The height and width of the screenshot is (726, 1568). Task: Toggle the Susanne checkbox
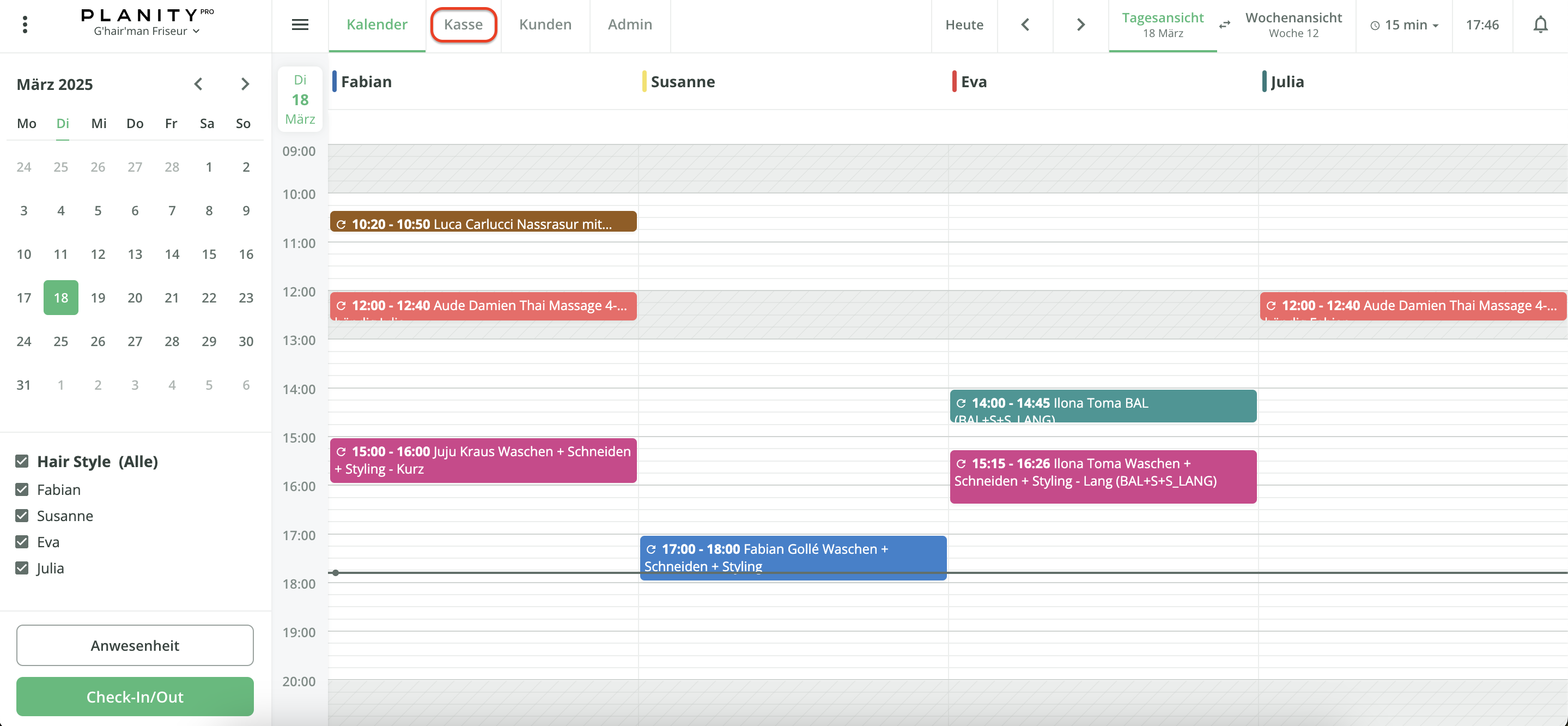(22, 515)
